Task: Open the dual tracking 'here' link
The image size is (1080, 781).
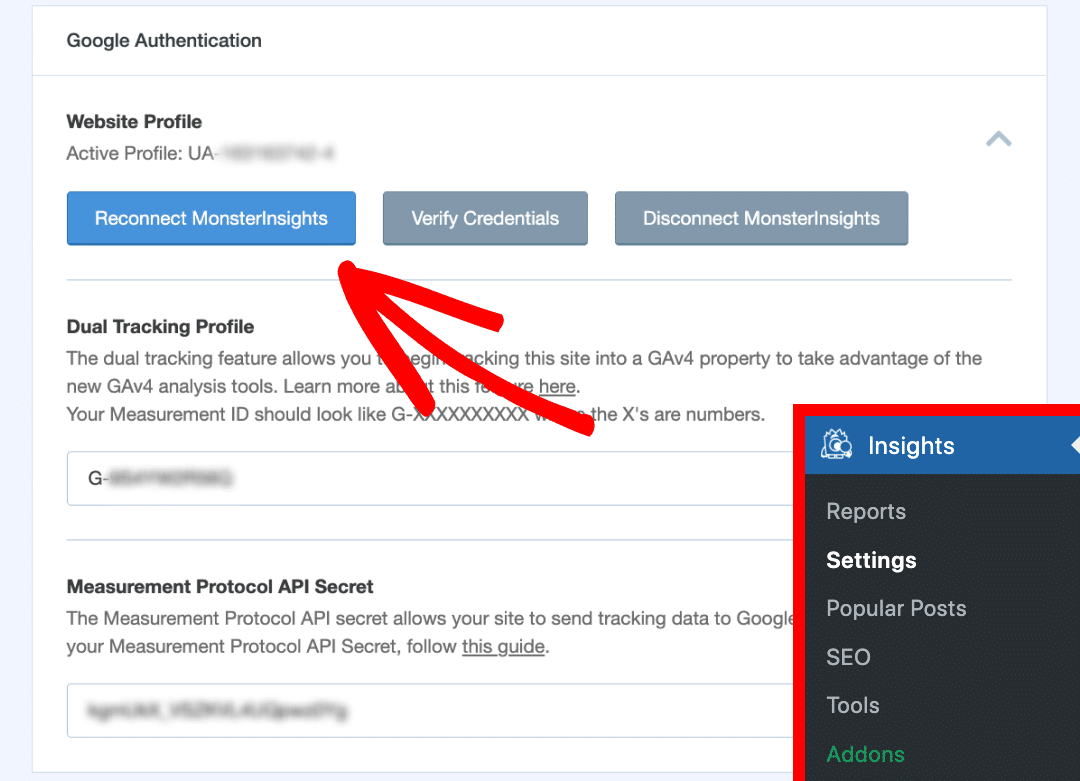Action: 557,386
